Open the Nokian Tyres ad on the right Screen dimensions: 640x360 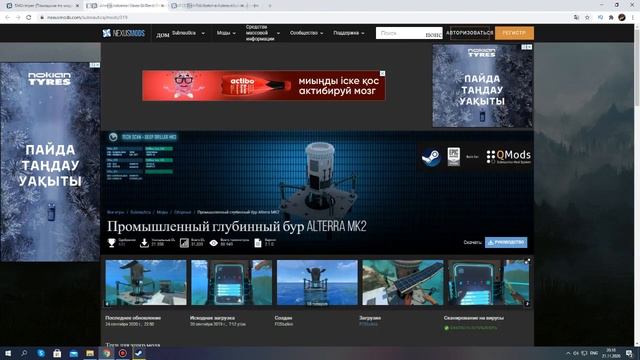pyautogui.click(x=482, y=86)
